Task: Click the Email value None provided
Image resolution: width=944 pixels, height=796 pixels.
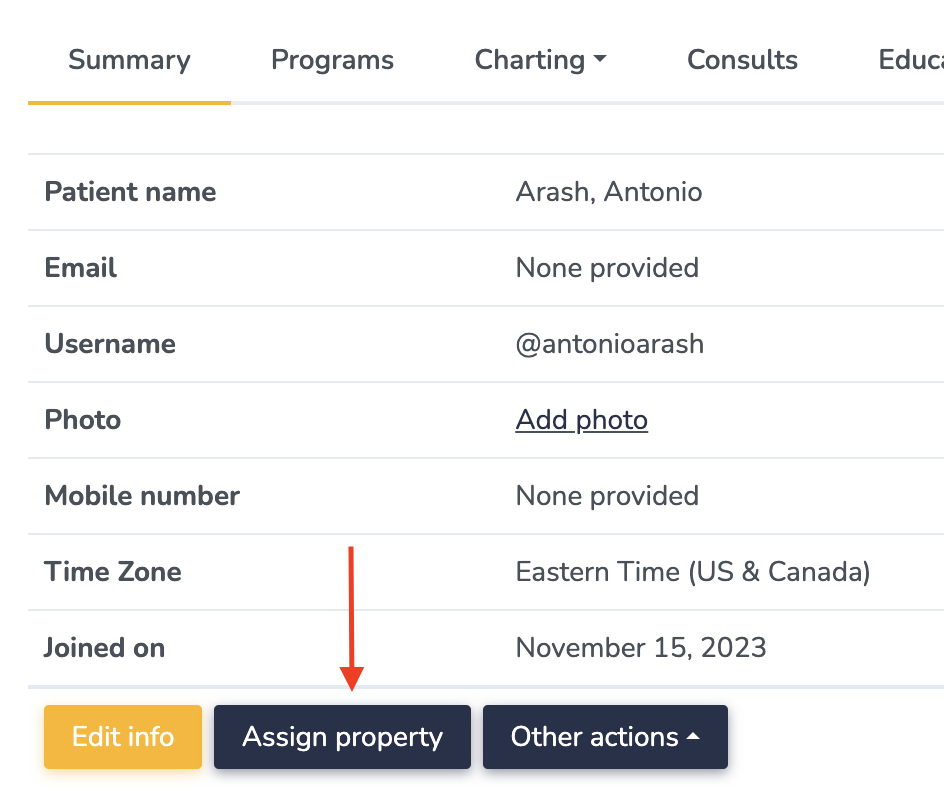Action: coord(606,268)
